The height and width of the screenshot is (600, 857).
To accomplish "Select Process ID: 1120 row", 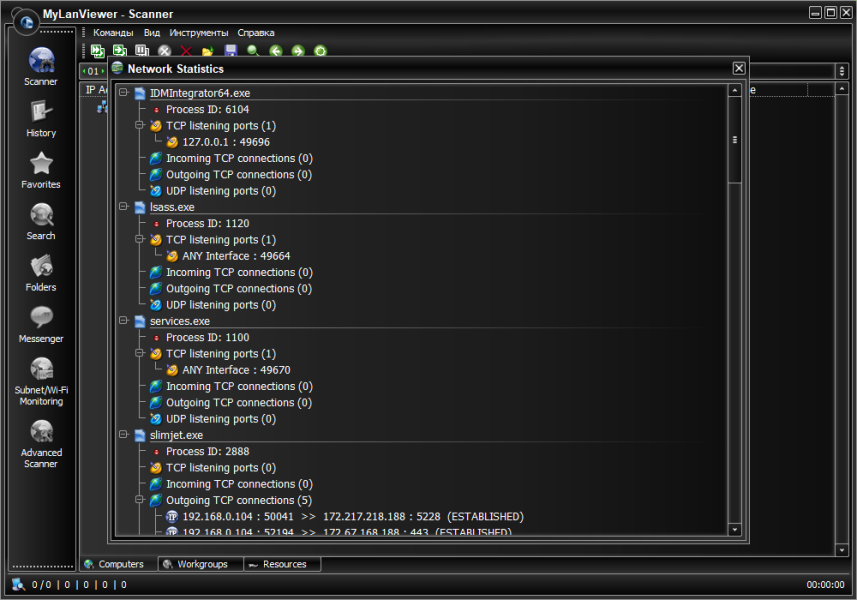I will pos(207,223).
